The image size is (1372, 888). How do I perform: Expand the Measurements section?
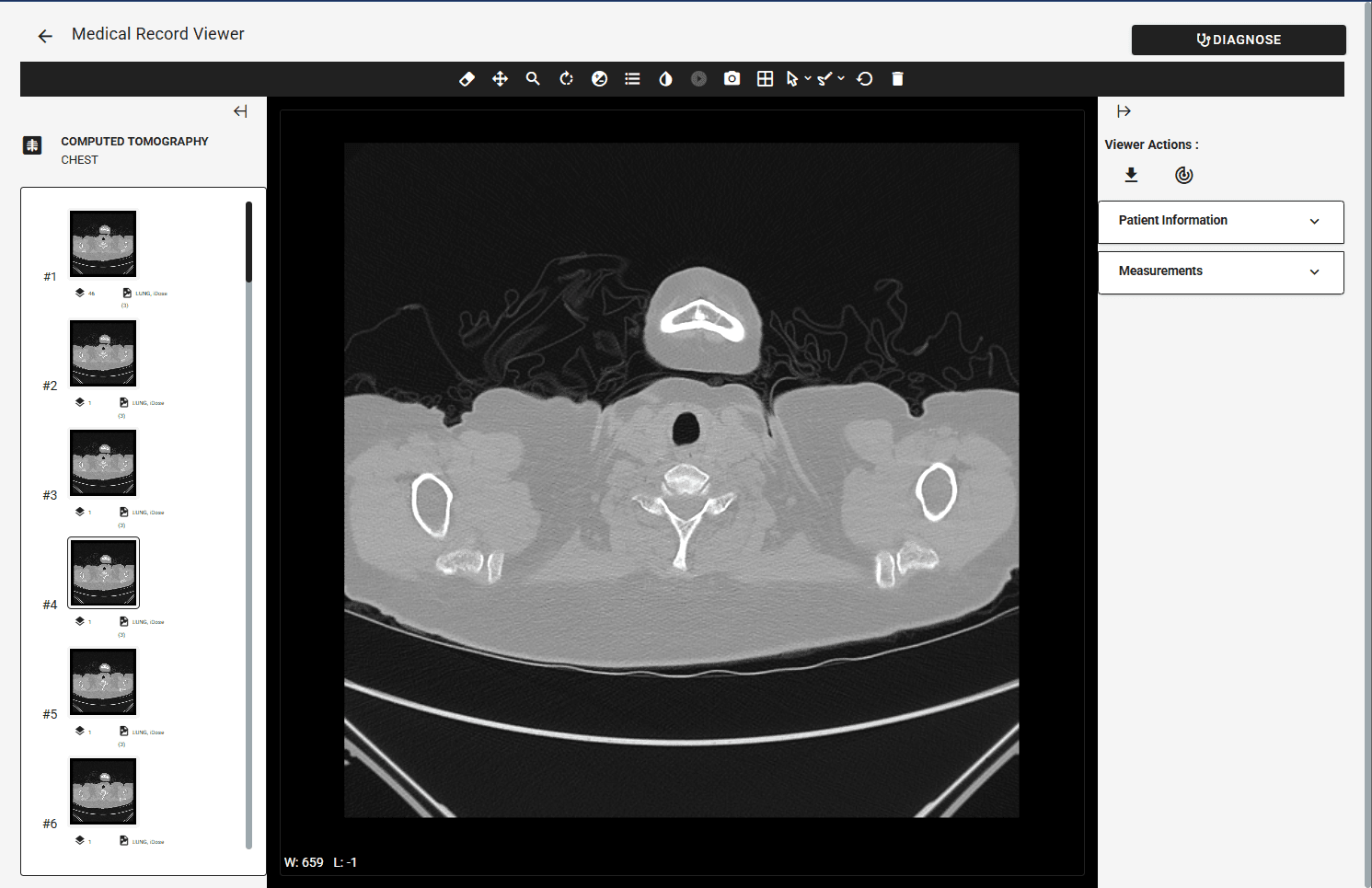pos(1221,272)
